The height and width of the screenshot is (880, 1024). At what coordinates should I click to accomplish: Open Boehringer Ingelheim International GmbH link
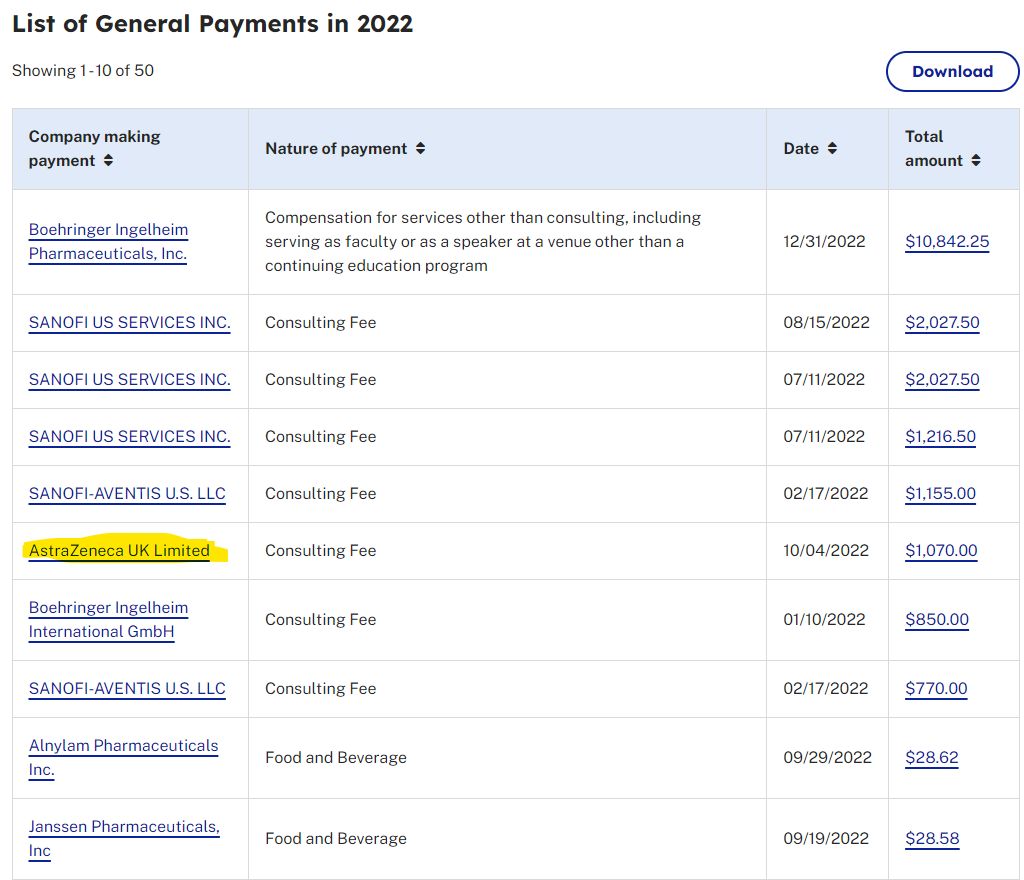coord(108,620)
